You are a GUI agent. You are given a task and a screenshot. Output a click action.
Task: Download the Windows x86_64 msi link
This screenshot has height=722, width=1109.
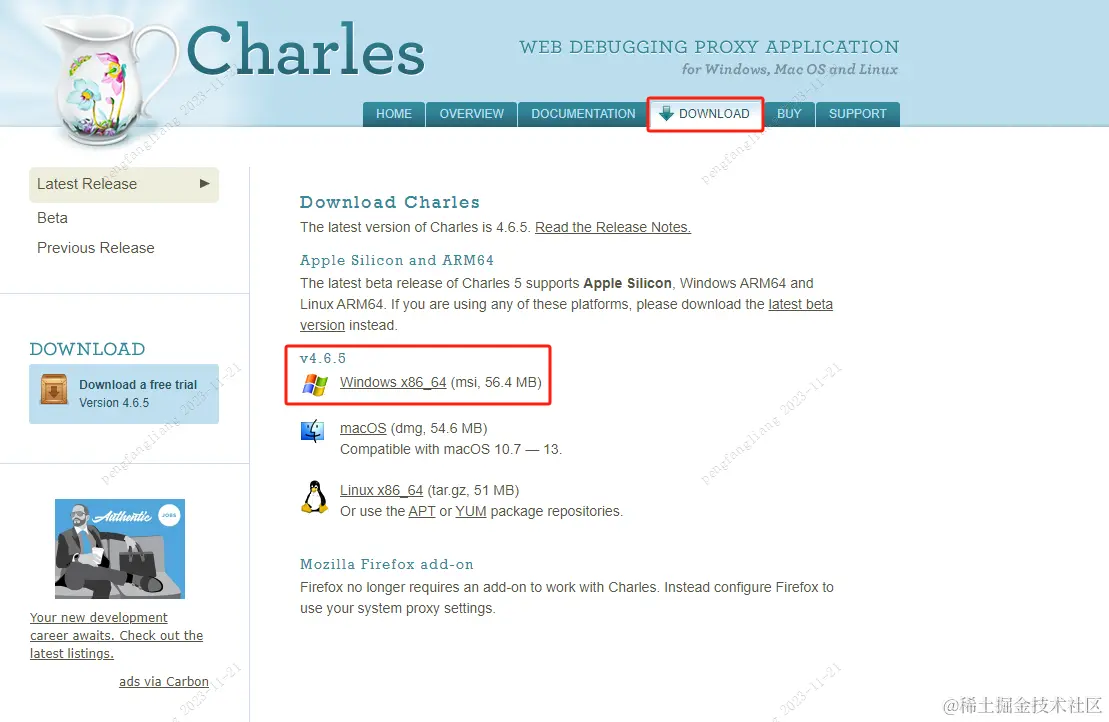pyautogui.click(x=393, y=382)
